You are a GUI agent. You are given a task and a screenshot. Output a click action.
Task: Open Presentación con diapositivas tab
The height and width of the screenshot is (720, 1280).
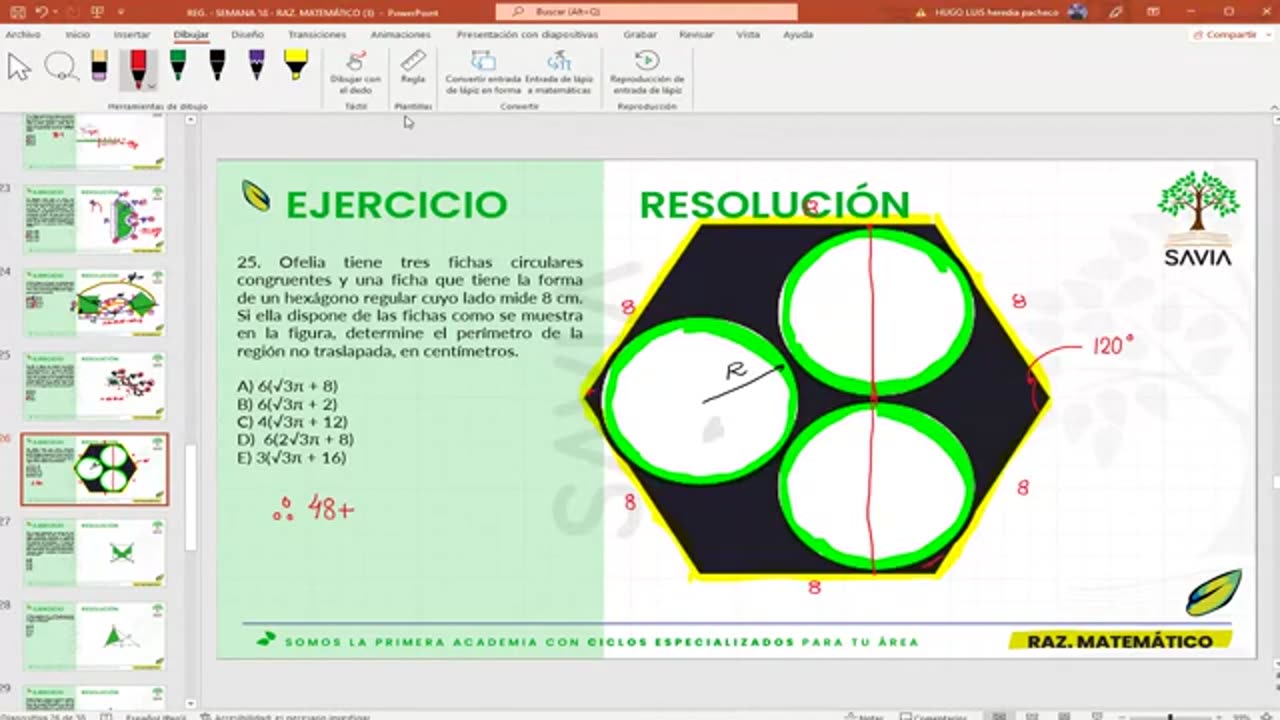pyautogui.click(x=527, y=34)
